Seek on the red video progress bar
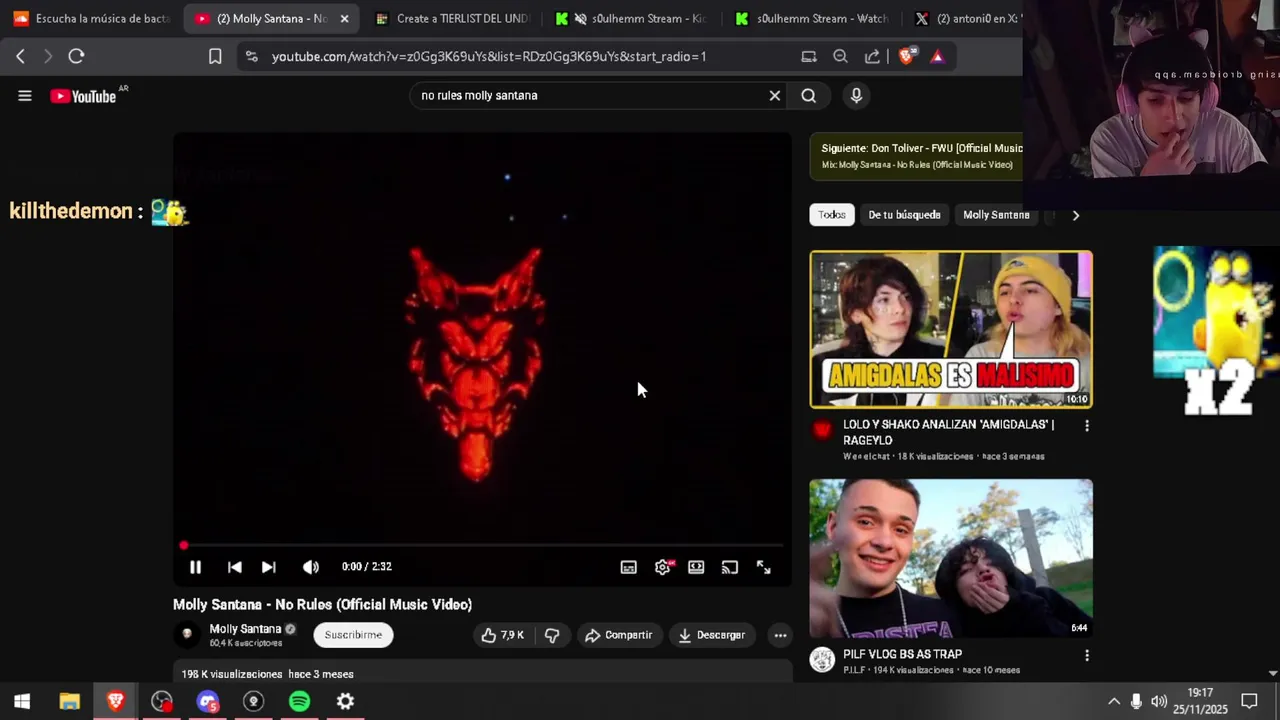The height and width of the screenshot is (720, 1280). pos(482,546)
